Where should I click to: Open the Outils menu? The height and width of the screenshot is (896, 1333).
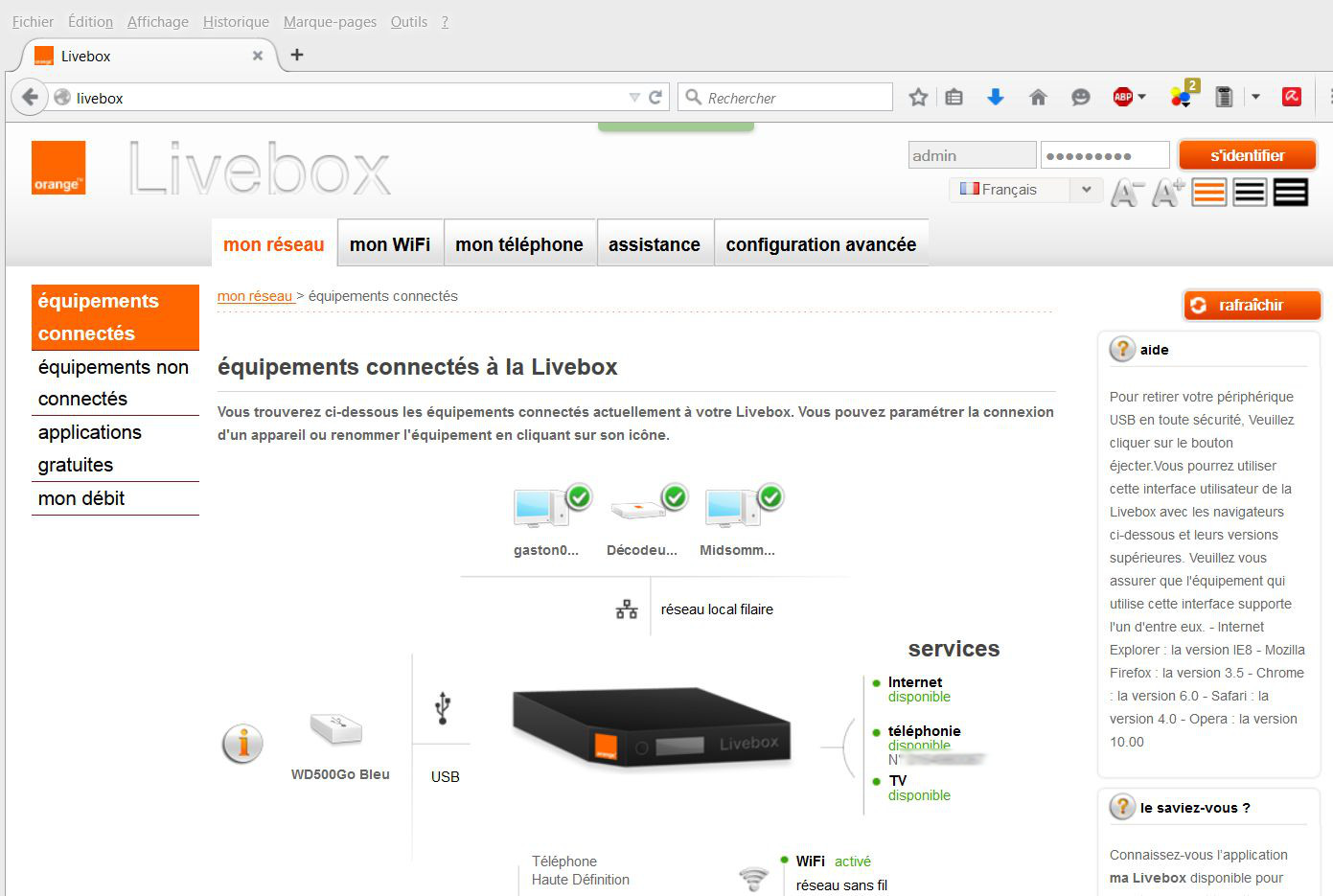click(409, 22)
